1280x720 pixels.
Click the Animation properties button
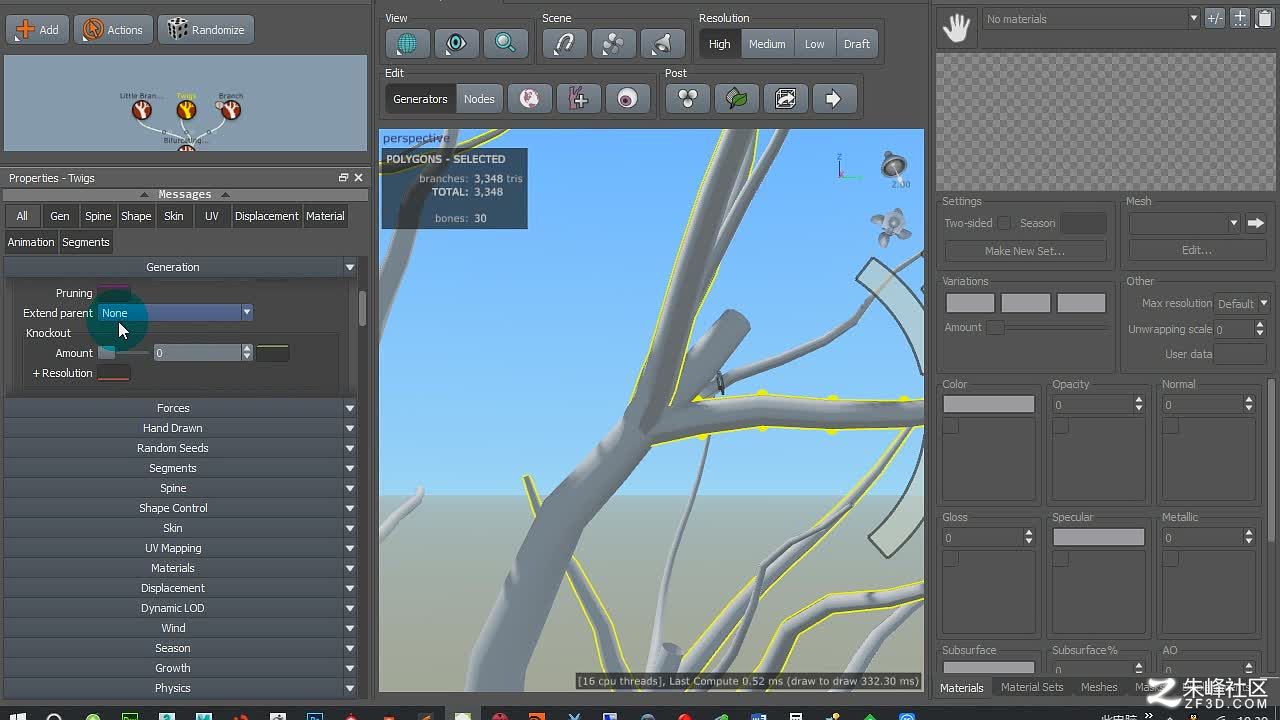[x=31, y=242]
